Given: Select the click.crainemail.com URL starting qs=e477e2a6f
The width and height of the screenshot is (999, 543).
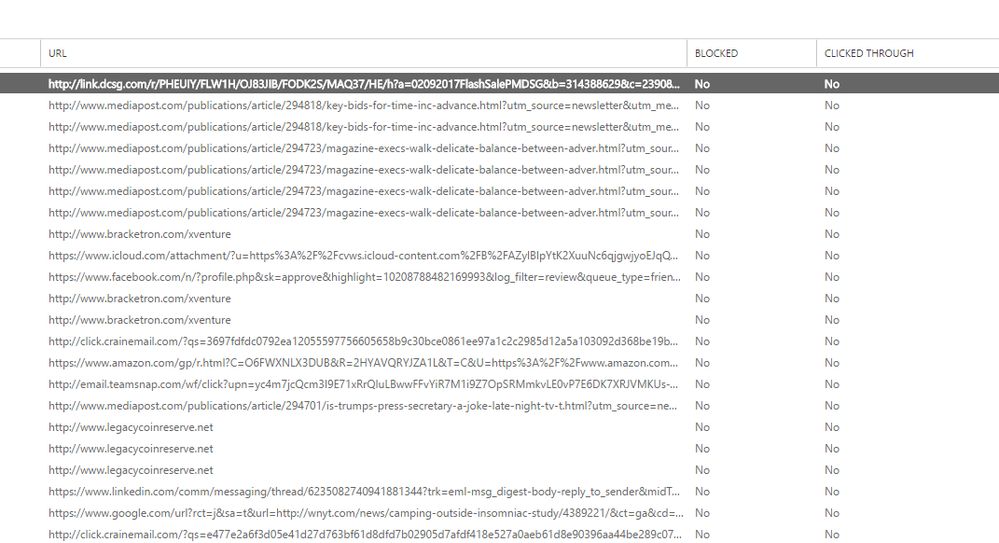Looking at the screenshot, I should 364,535.
